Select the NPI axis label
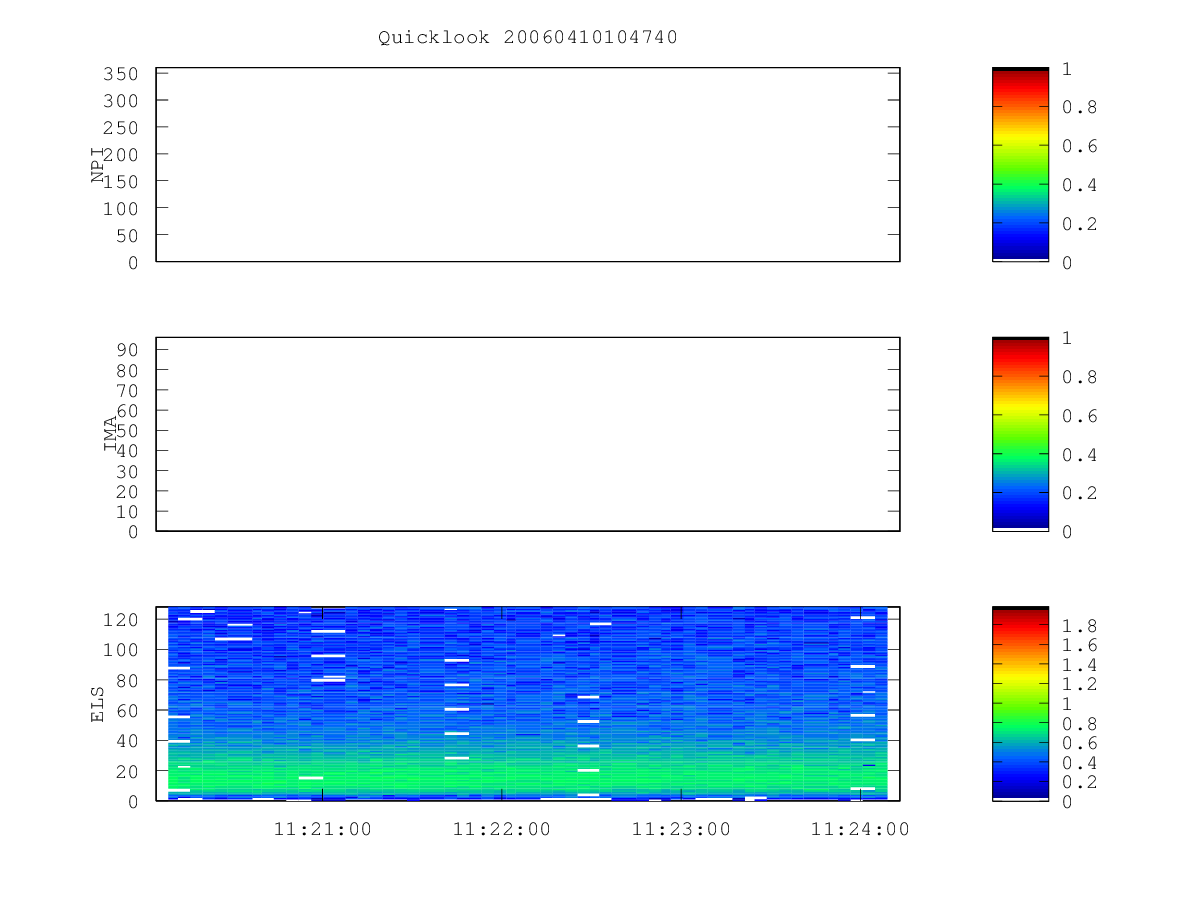 97,165
